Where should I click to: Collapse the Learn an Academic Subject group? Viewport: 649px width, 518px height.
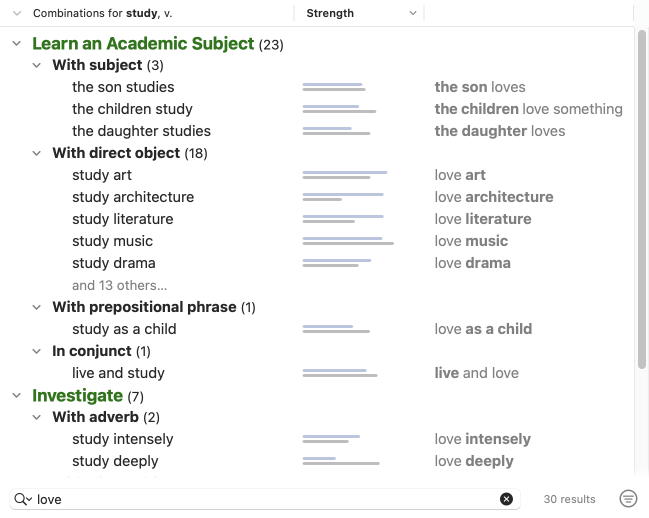pos(17,44)
